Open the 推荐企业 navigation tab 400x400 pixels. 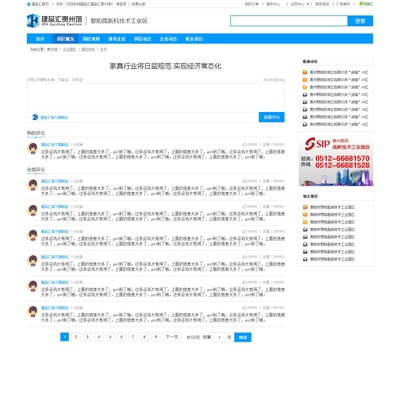[117, 39]
